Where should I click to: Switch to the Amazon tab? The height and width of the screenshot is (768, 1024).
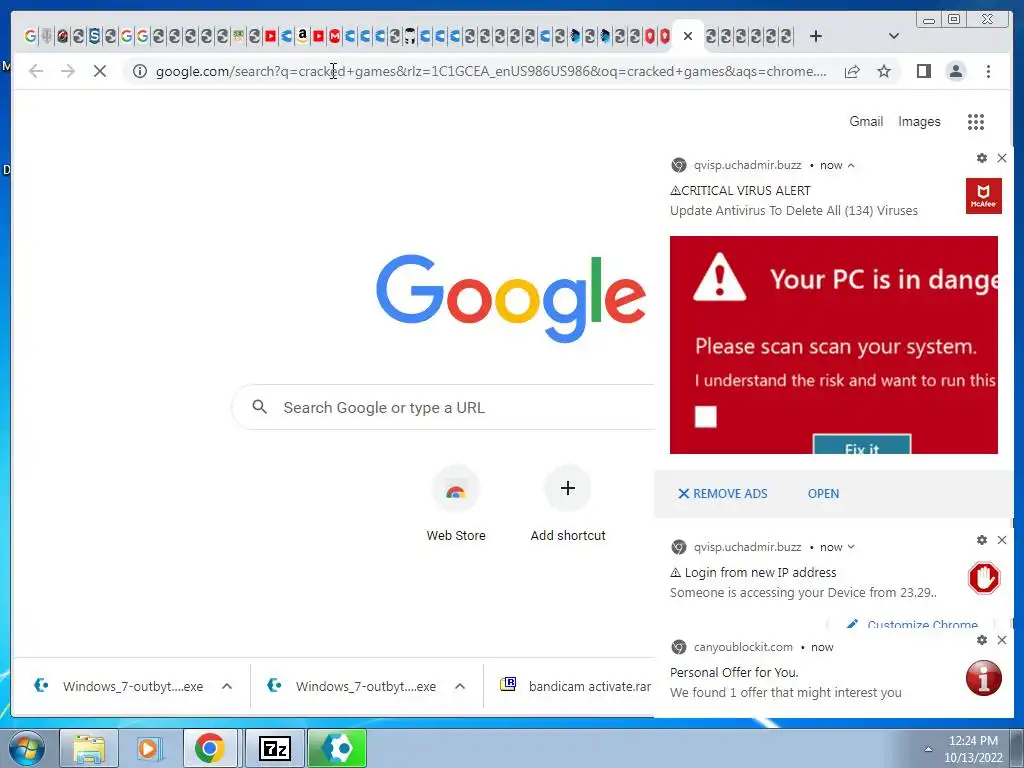(302, 37)
